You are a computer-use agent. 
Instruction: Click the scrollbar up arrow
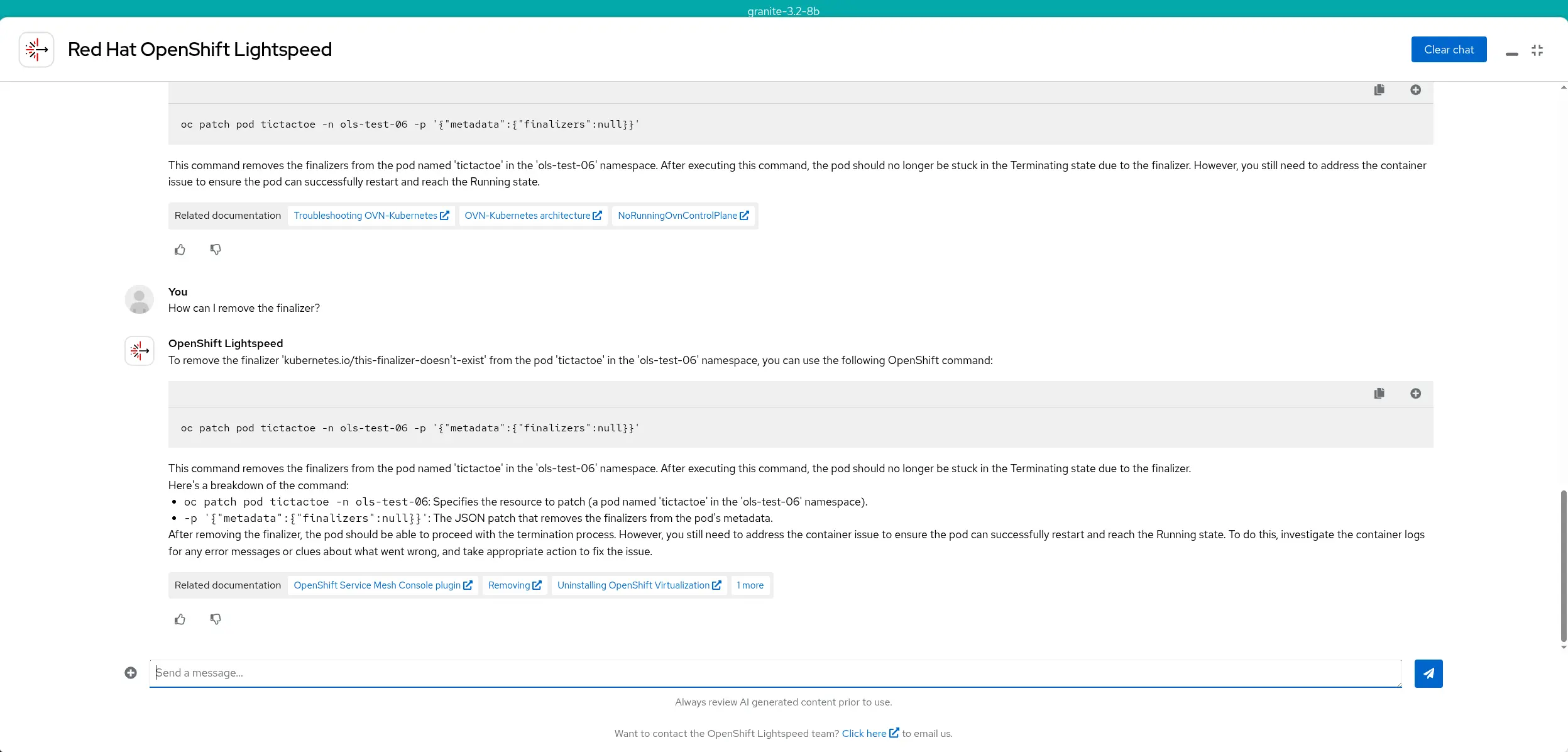click(1564, 87)
